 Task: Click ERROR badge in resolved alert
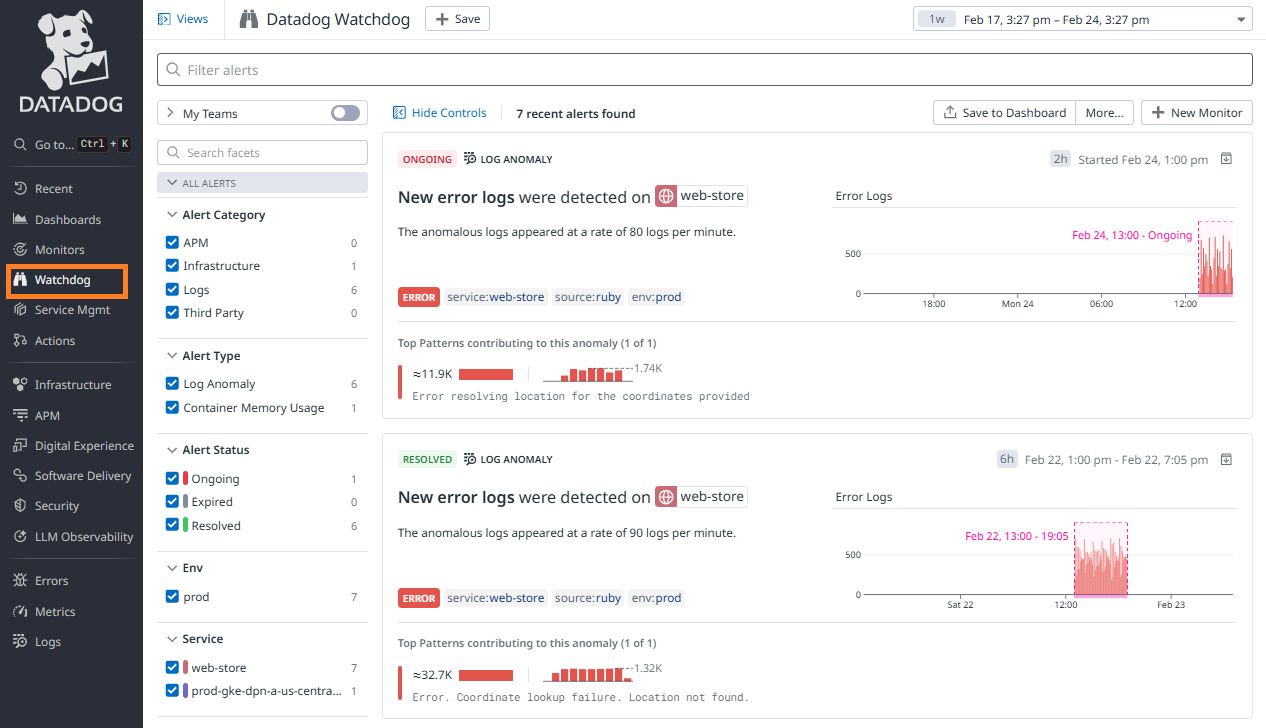click(419, 598)
